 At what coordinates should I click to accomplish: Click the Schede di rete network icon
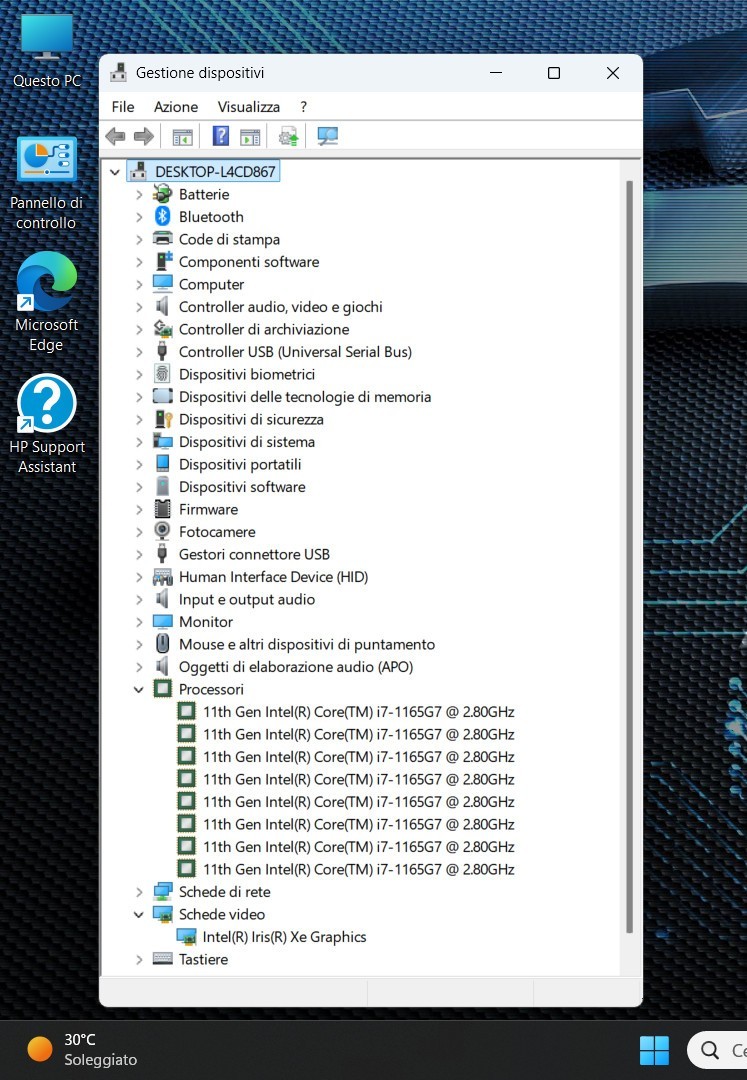[162, 891]
